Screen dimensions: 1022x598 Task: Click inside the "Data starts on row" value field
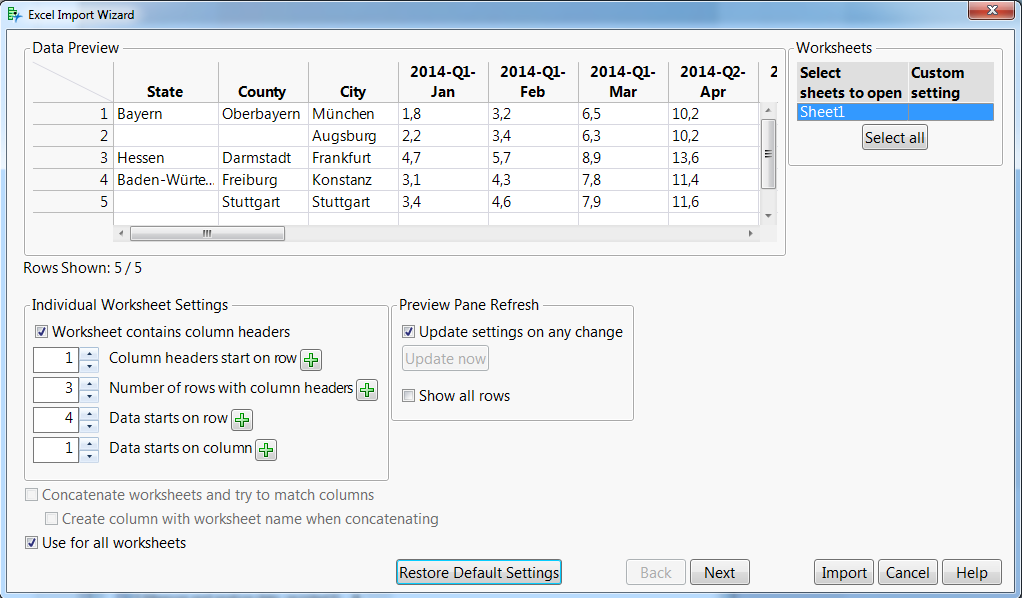coord(55,419)
